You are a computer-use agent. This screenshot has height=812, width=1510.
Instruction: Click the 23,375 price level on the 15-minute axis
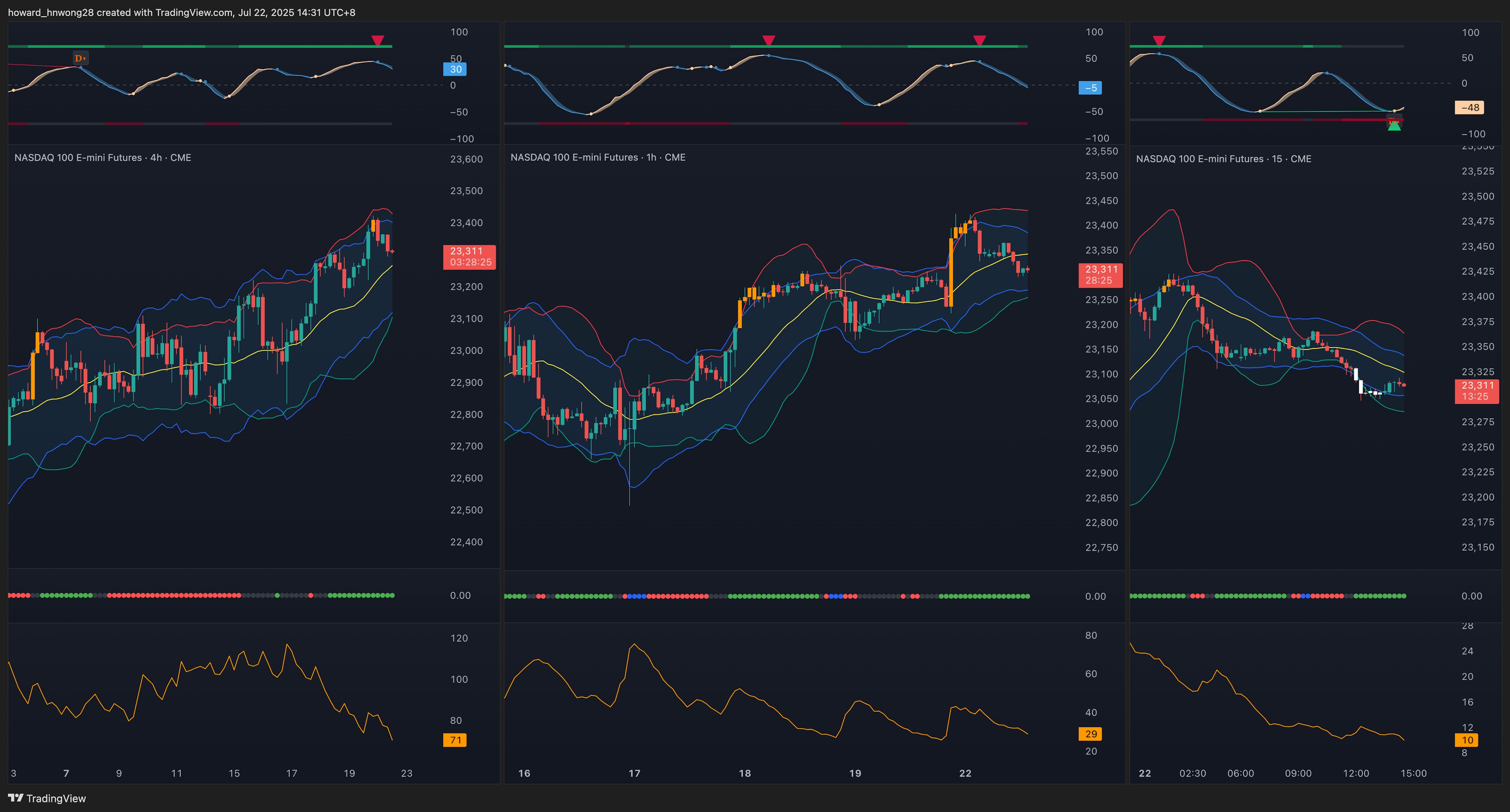click(x=1478, y=321)
